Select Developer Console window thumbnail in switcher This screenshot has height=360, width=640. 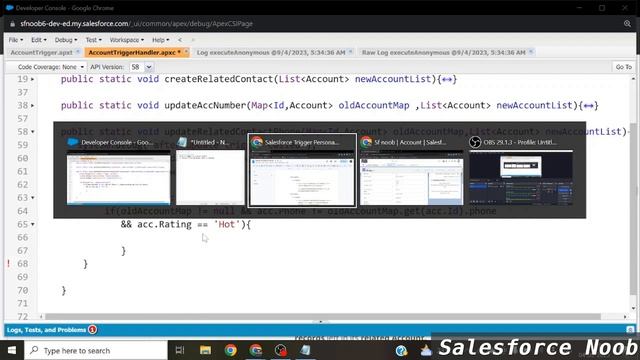(x=118, y=177)
